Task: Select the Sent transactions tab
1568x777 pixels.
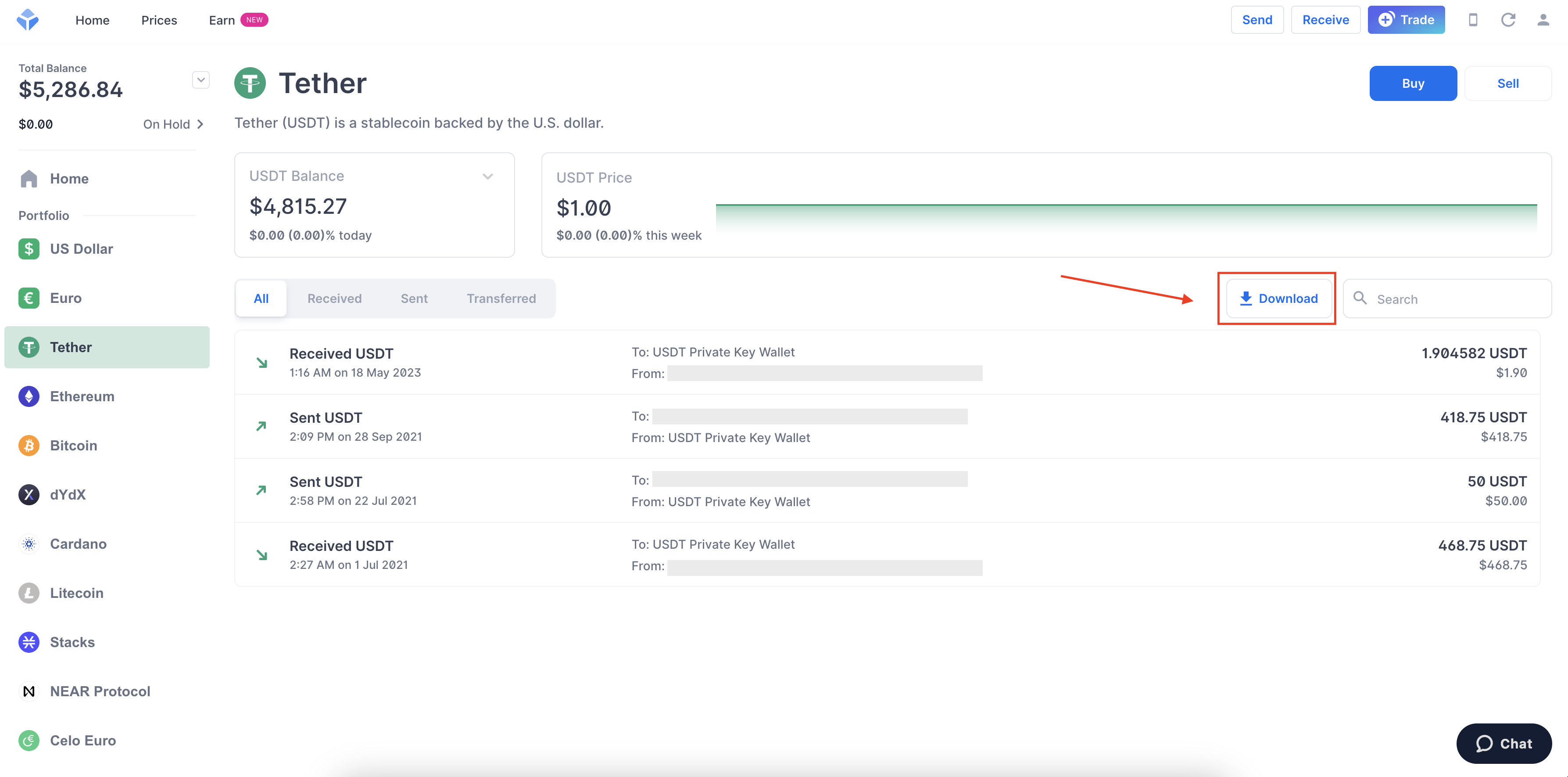Action: click(x=414, y=297)
